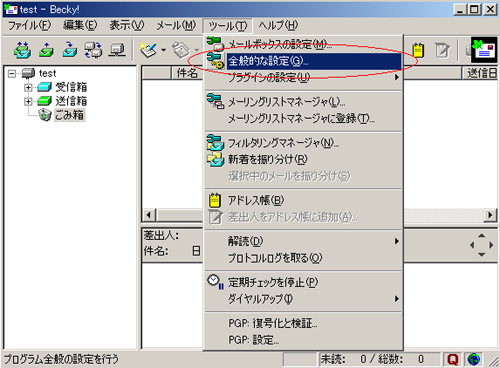Click the globe icon in status bar
Image resolution: width=500 pixels, height=368 pixels.
(x=474, y=359)
